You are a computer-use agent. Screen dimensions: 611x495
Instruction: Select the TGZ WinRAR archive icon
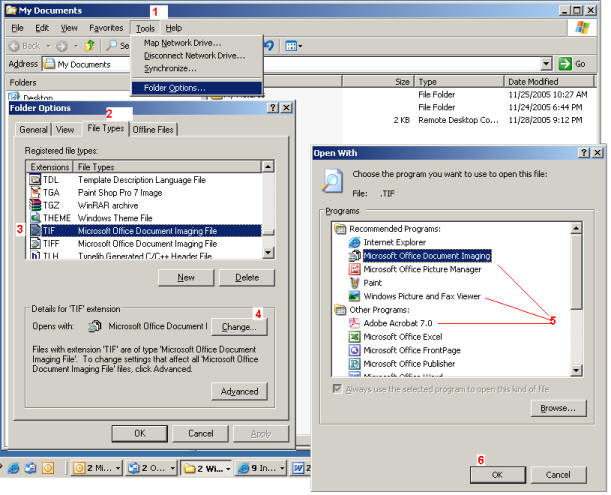click(35, 205)
